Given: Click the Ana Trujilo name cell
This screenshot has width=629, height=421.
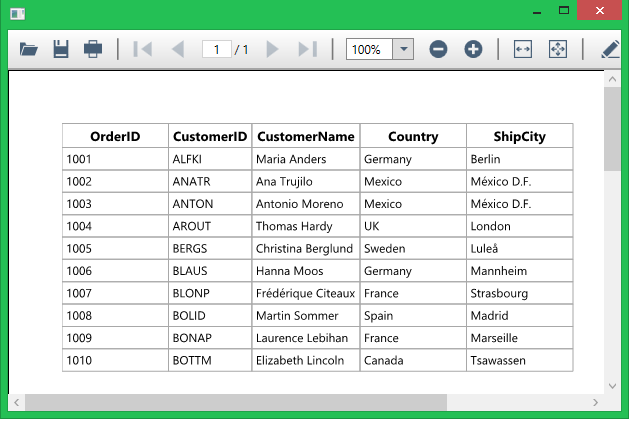Looking at the screenshot, I should coord(306,181).
